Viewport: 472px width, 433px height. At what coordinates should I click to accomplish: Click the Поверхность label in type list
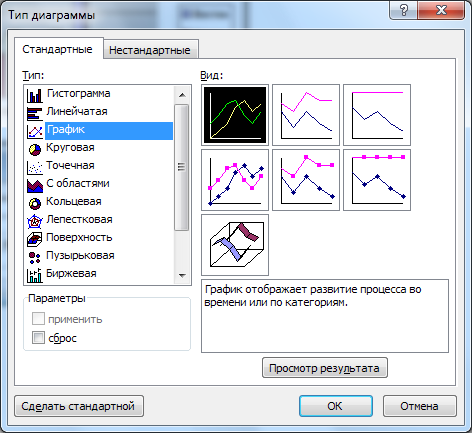pyautogui.click(x=79, y=237)
